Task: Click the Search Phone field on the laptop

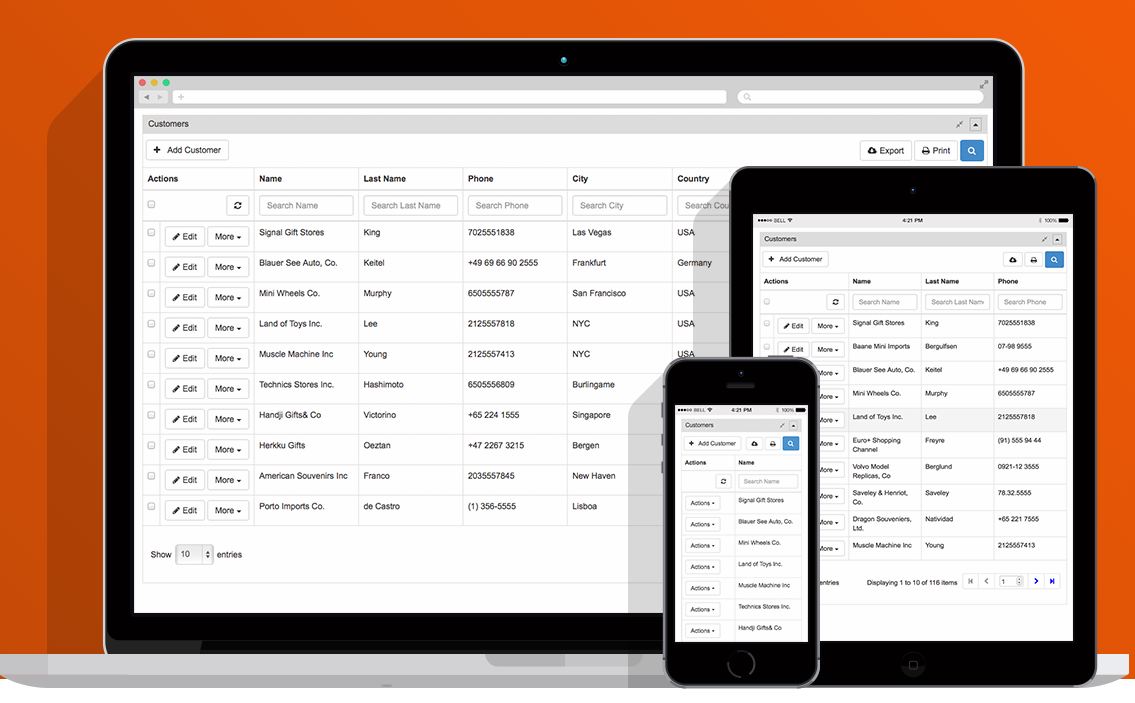Action: pyautogui.click(x=514, y=206)
